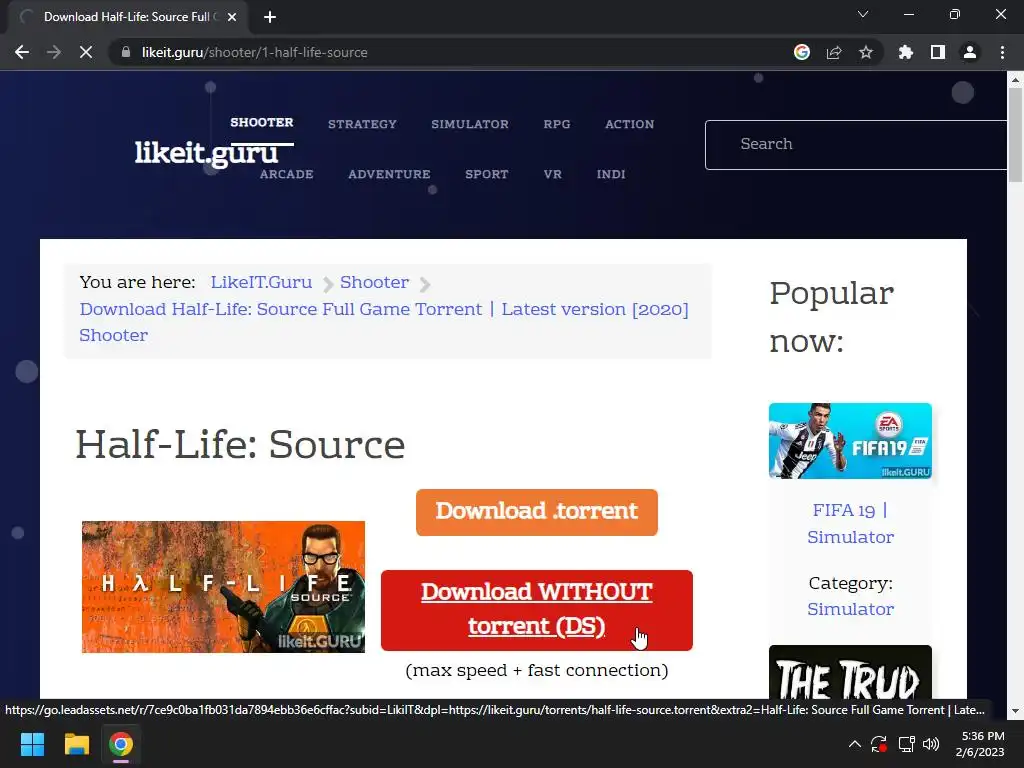
Task: Open the Extensions puzzle icon
Action: tap(906, 52)
